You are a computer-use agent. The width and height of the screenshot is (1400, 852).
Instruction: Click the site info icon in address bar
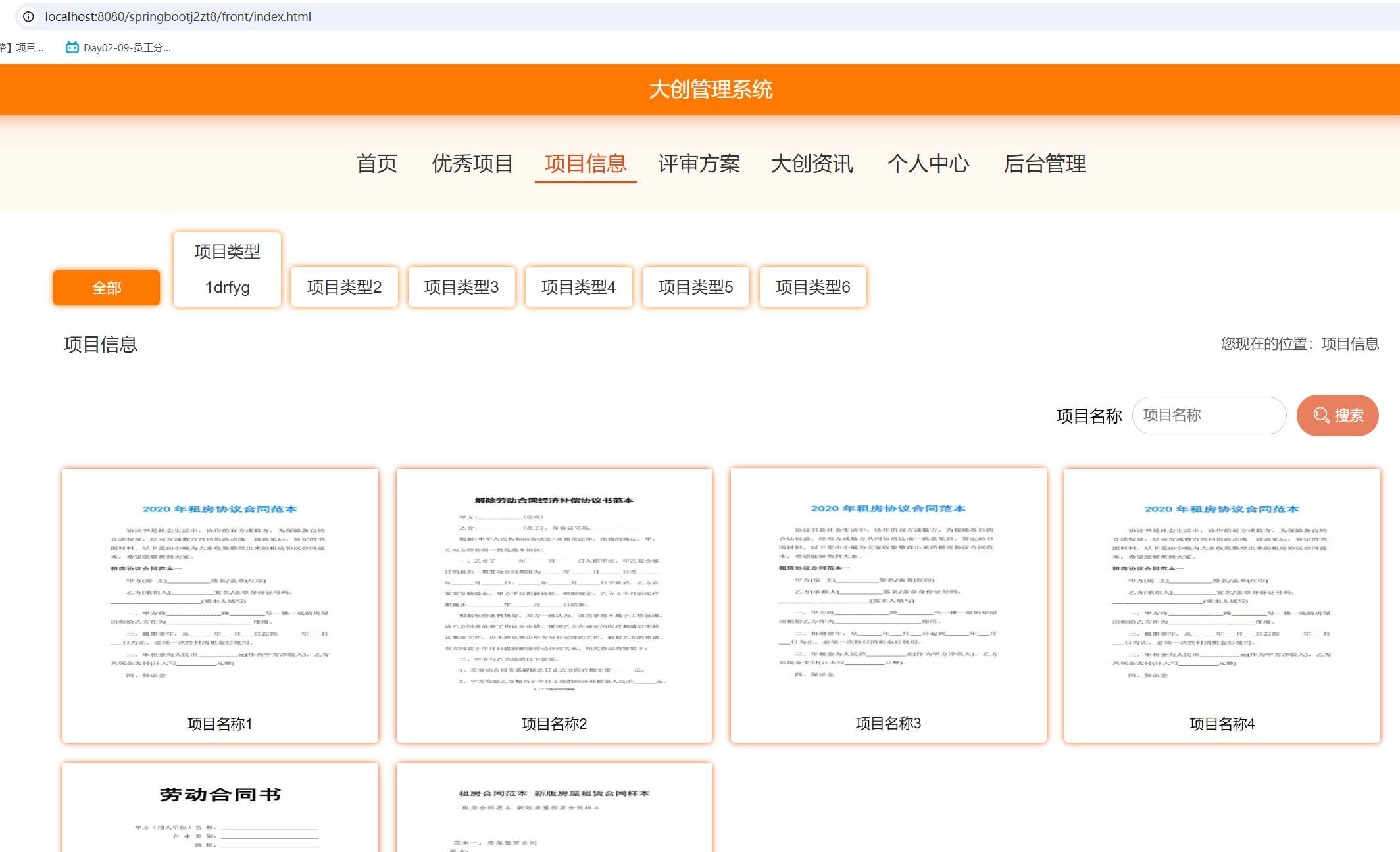(28, 16)
